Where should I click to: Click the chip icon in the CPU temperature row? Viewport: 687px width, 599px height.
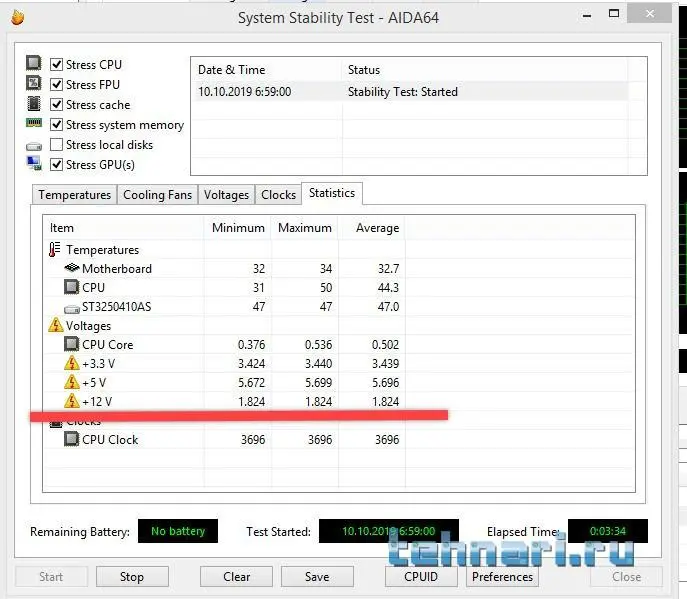71,287
